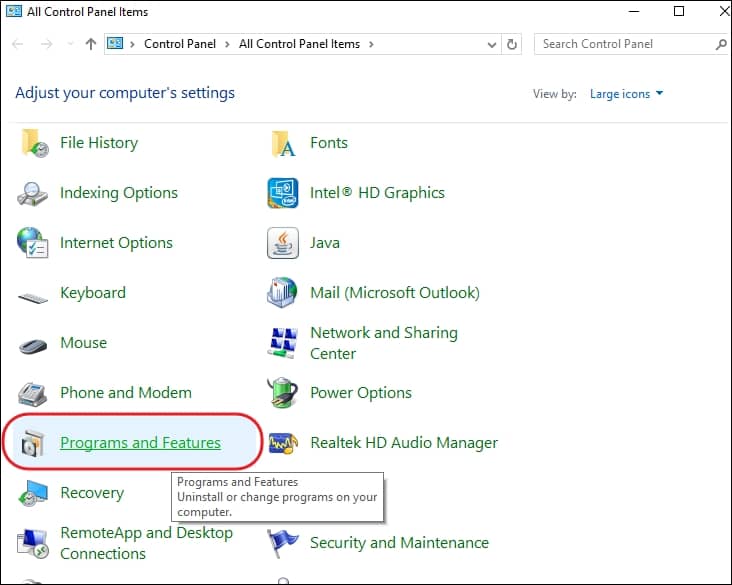Navigate back with the back arrow

click(18, 44)
